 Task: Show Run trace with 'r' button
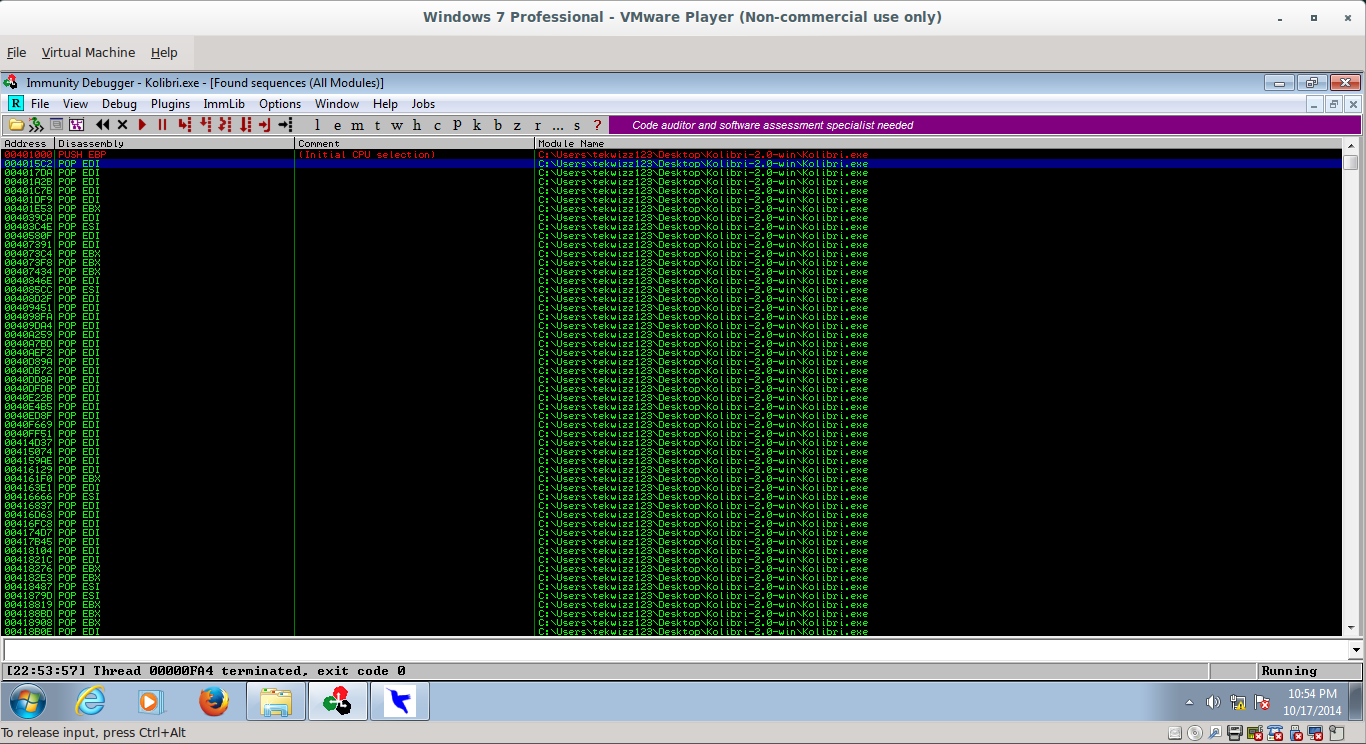[x=537, y=125]
